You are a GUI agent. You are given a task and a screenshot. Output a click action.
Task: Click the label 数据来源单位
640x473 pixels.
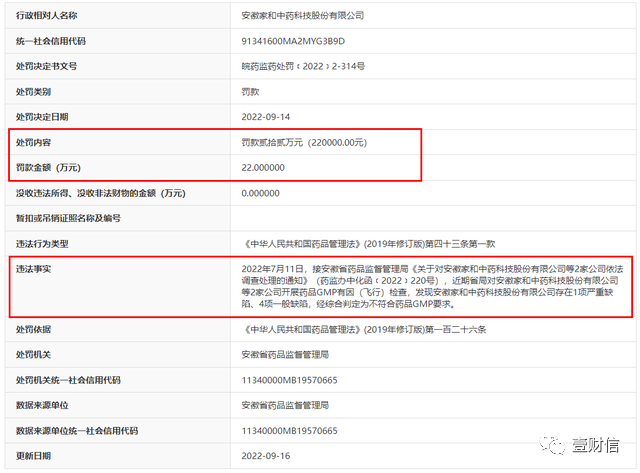[42, 405]
